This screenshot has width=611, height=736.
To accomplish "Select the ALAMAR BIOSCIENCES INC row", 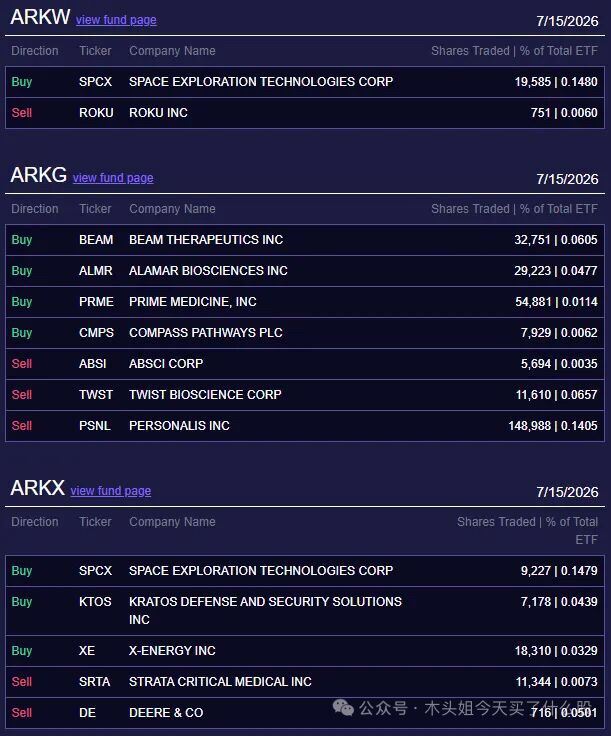I will 305,271.
